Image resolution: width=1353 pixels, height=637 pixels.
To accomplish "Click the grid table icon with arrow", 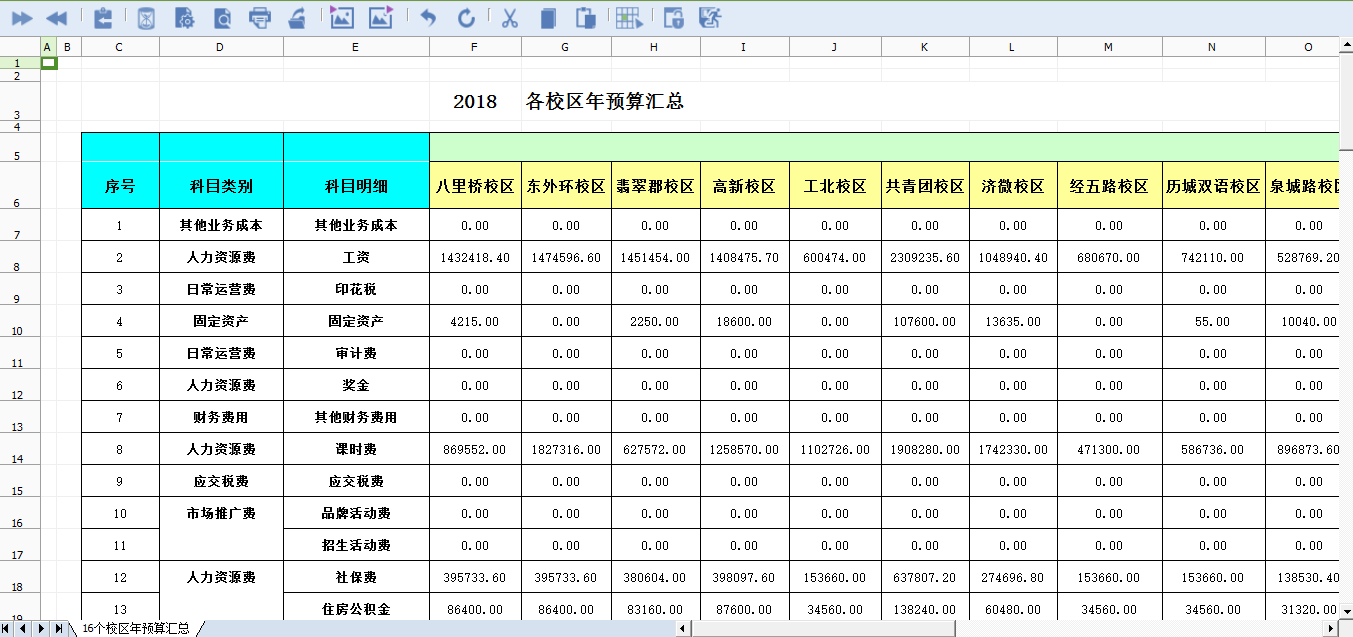I will click(x=628, y=17).
